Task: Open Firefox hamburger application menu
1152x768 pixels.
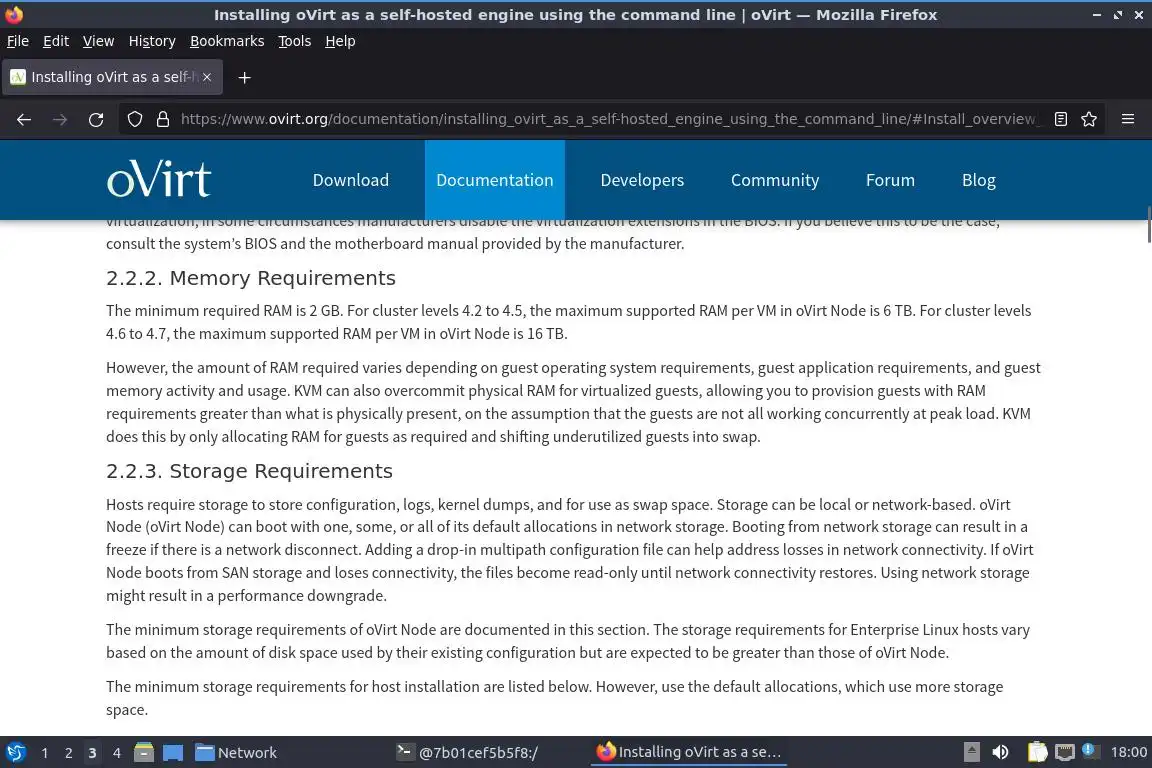Action: point(1128,119)
